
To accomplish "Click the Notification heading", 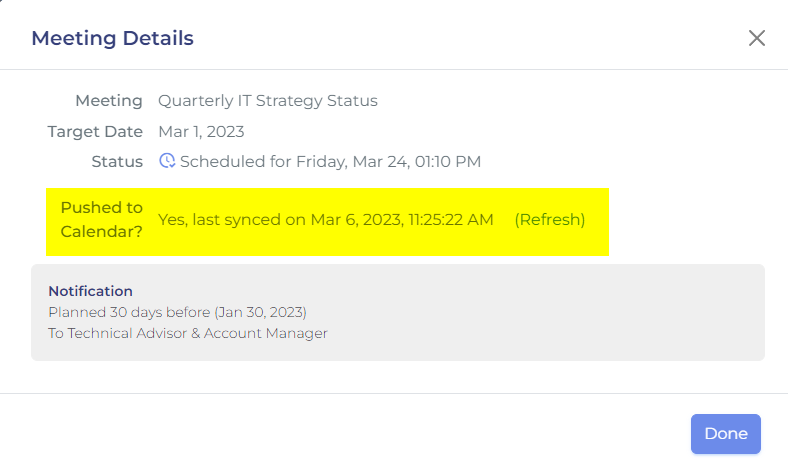I will [x=90, y=291].
